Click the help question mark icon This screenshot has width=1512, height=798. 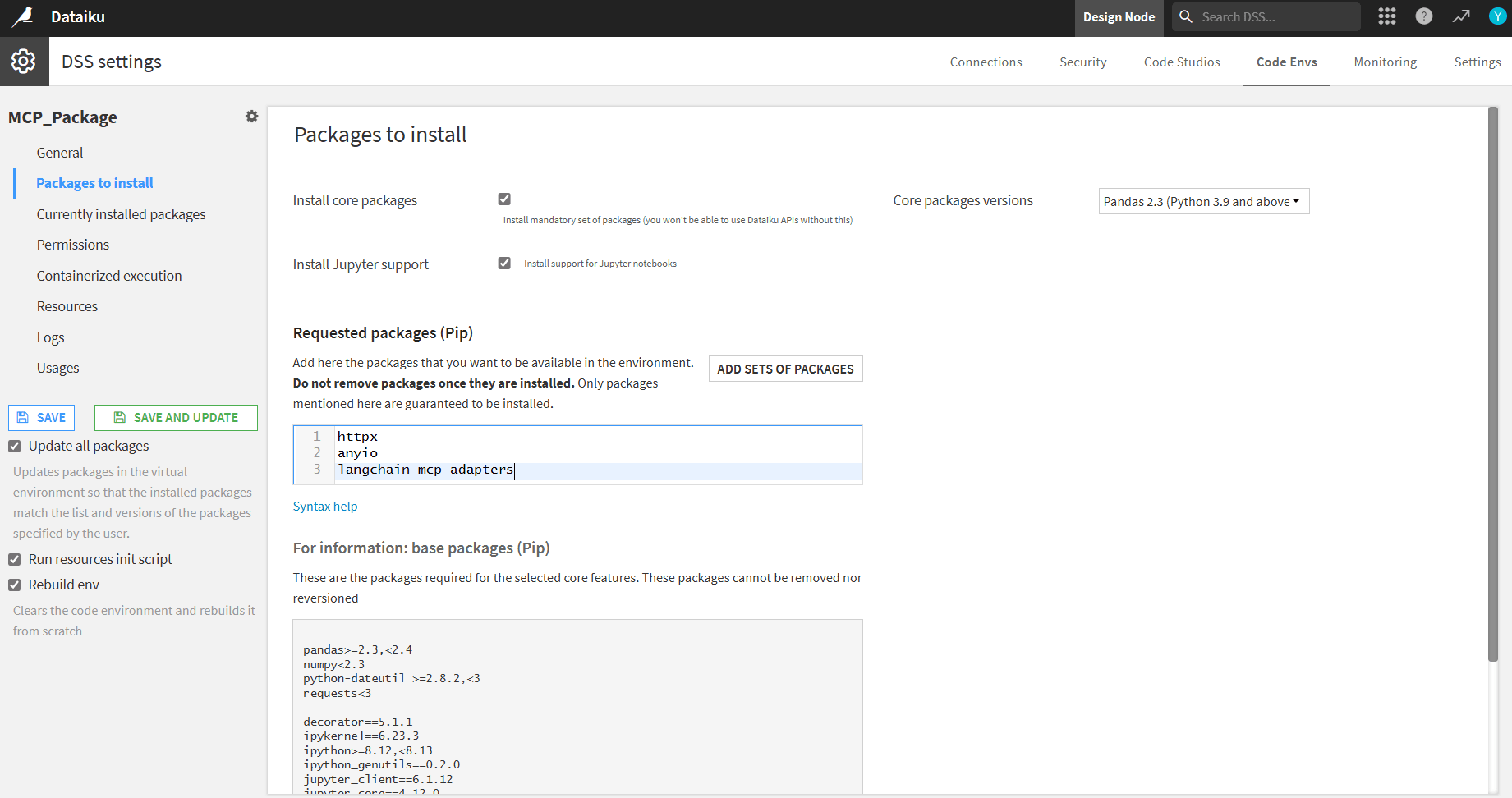[x=1423, y=16]
